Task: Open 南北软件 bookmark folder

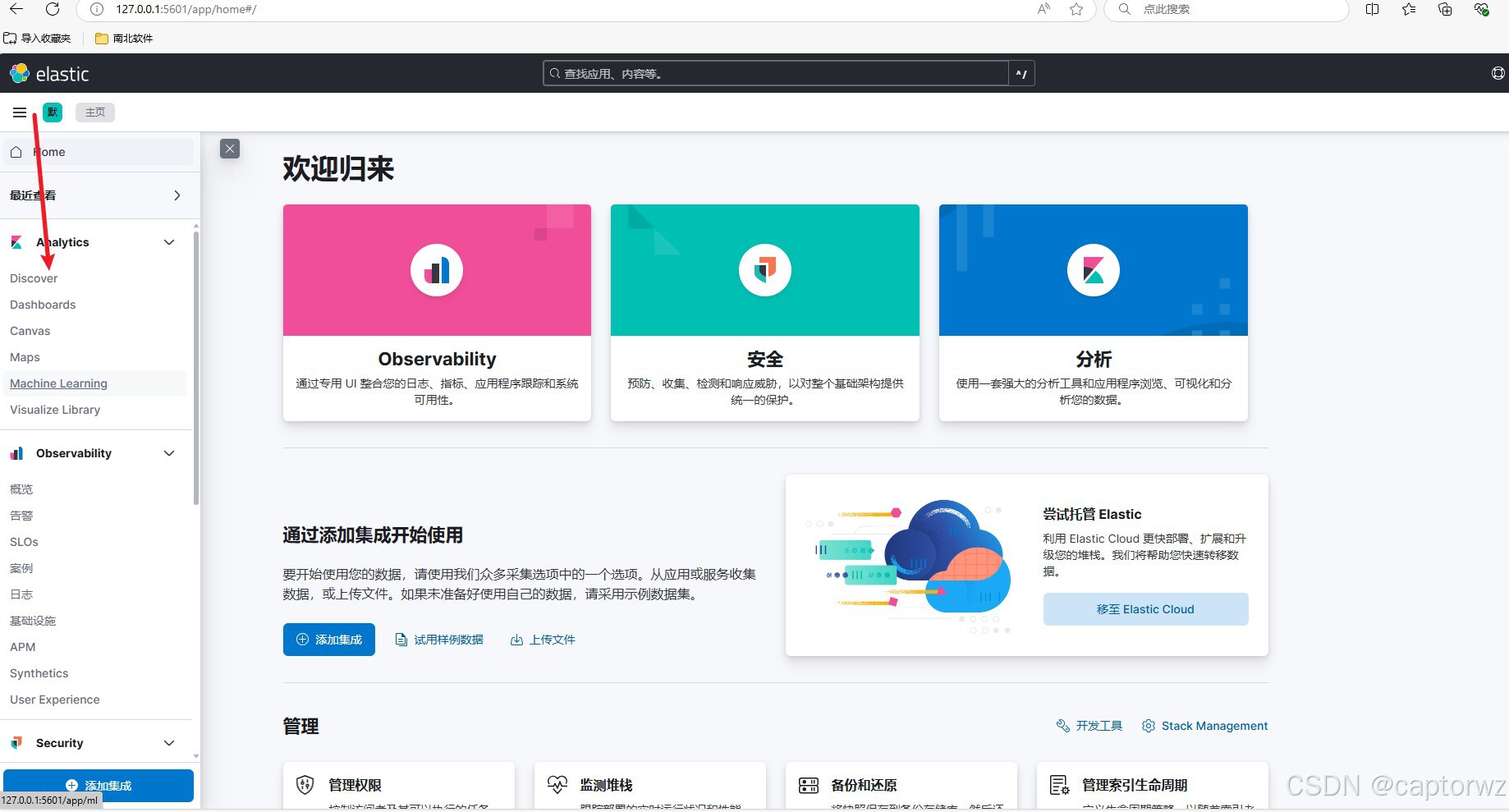Action: 124,39
